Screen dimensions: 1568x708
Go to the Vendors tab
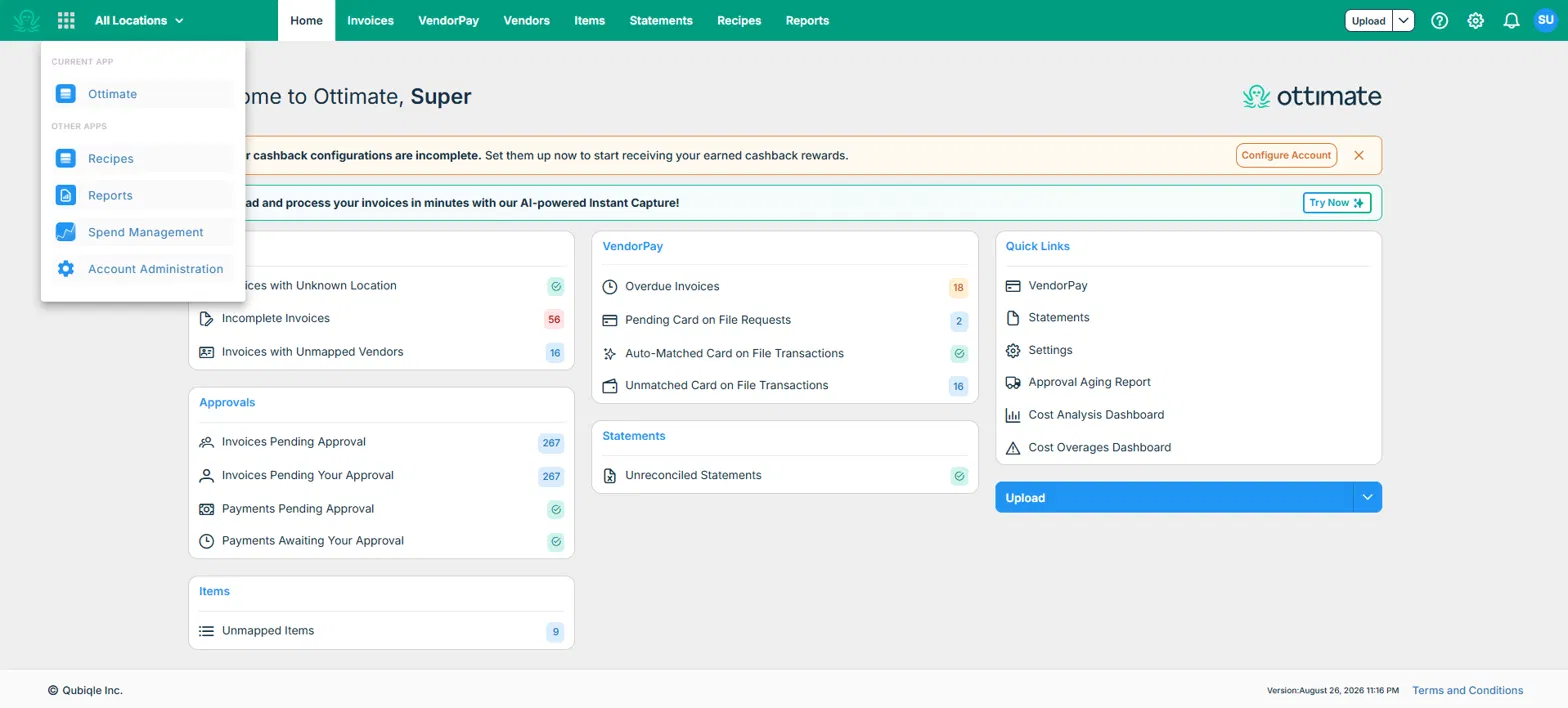(x=527, y=20)
